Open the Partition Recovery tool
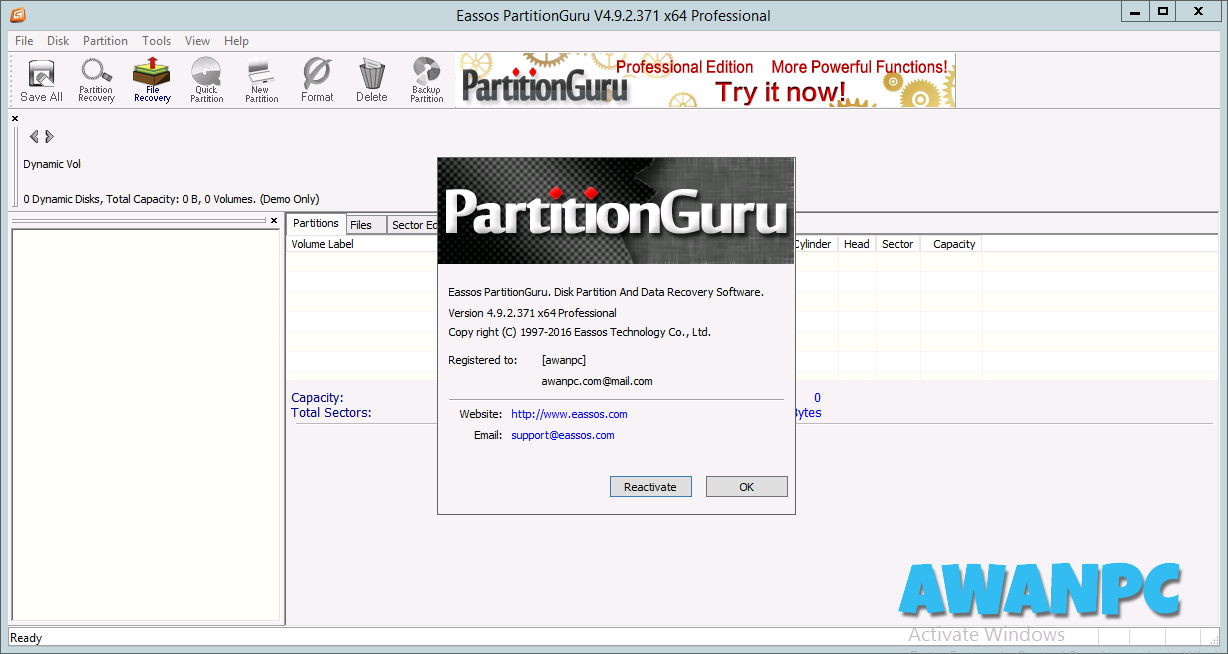This screenshot has height=654, width=1228. pos(96,80)
